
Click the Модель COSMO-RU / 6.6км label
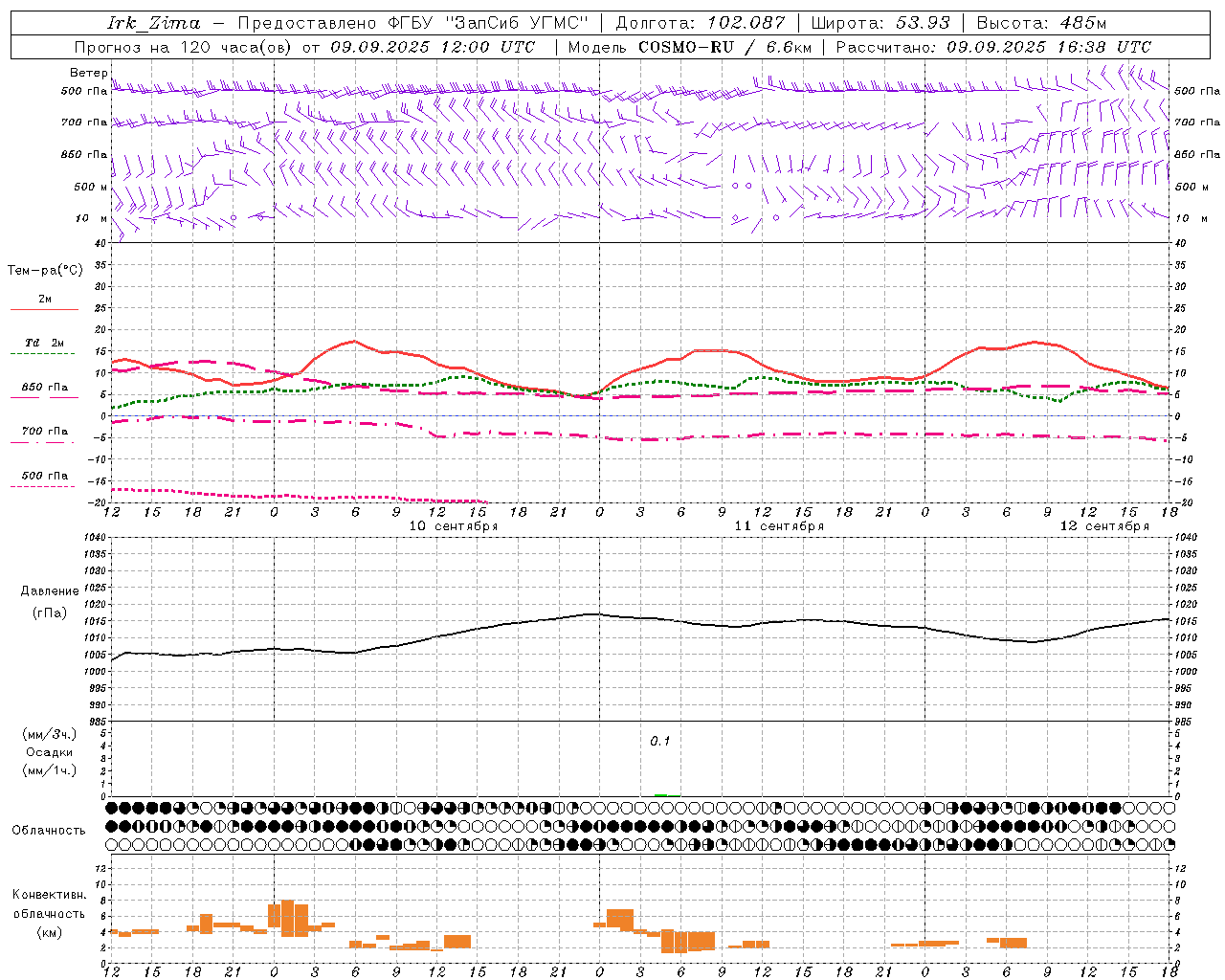[690, 47]
